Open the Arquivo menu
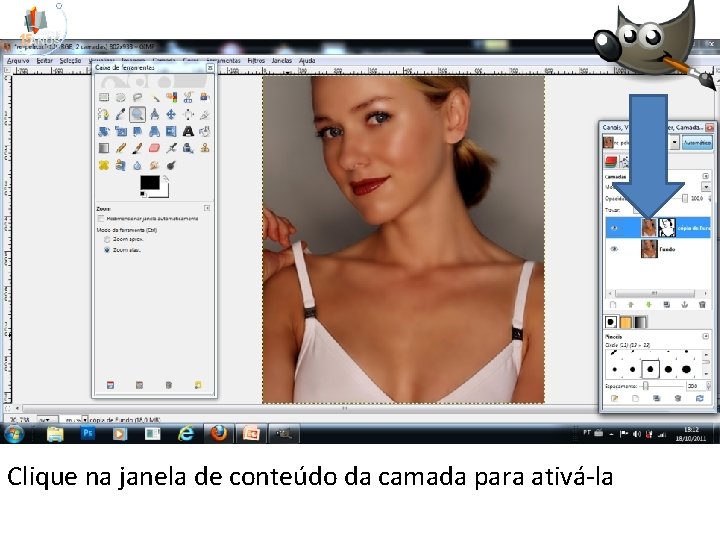Image resolution: width=720 pixels, height=540 pixels. [x=18, y=60]
